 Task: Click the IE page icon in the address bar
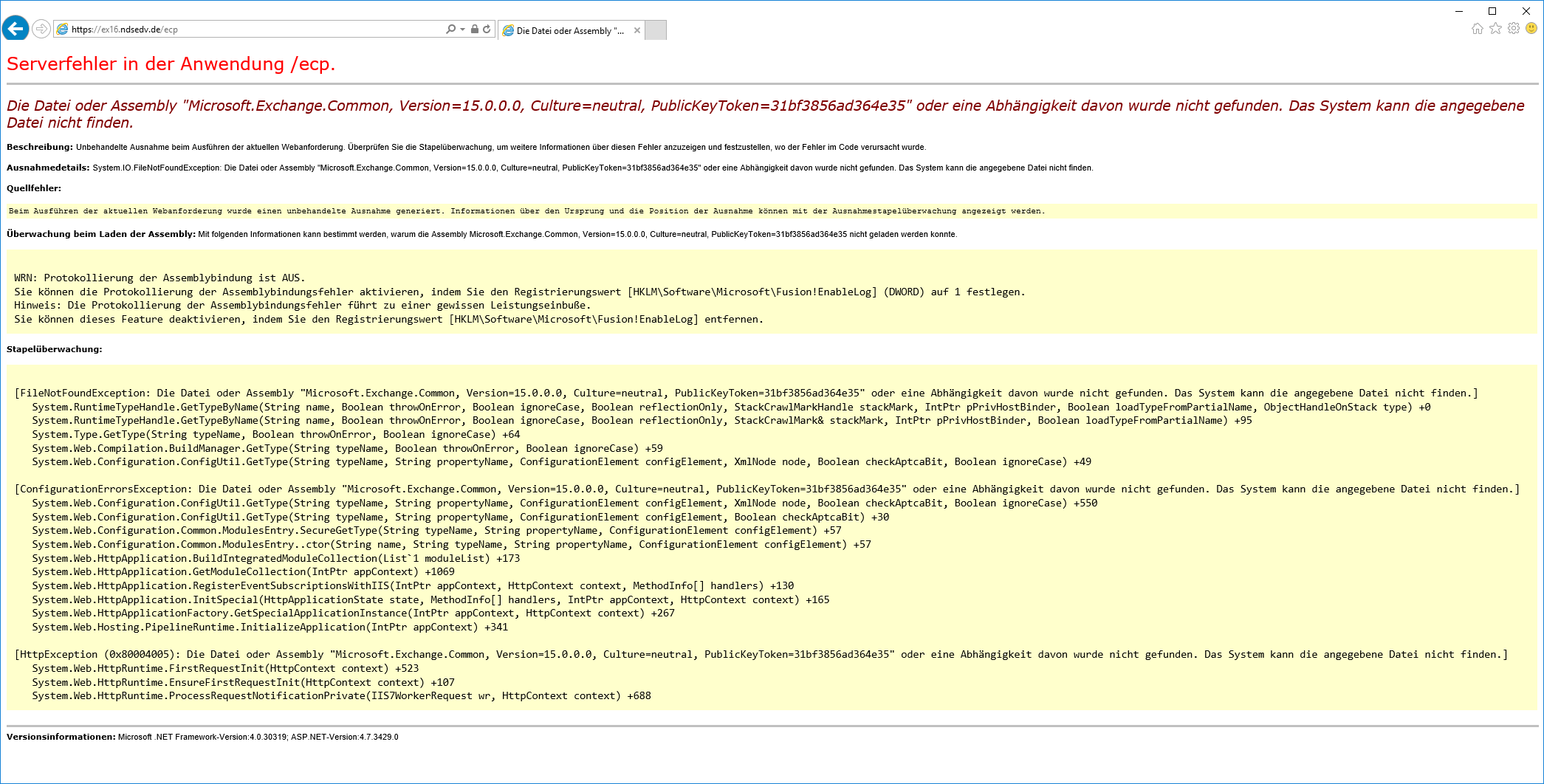63,30
